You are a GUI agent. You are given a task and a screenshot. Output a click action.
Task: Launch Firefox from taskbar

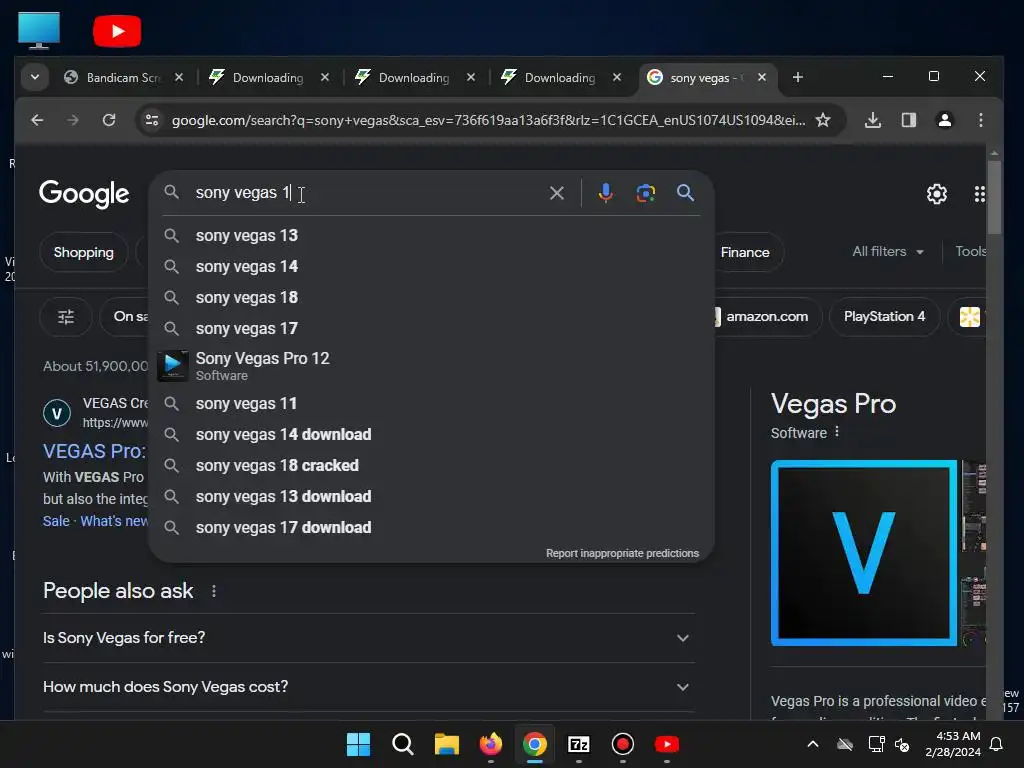pos(490,744)
